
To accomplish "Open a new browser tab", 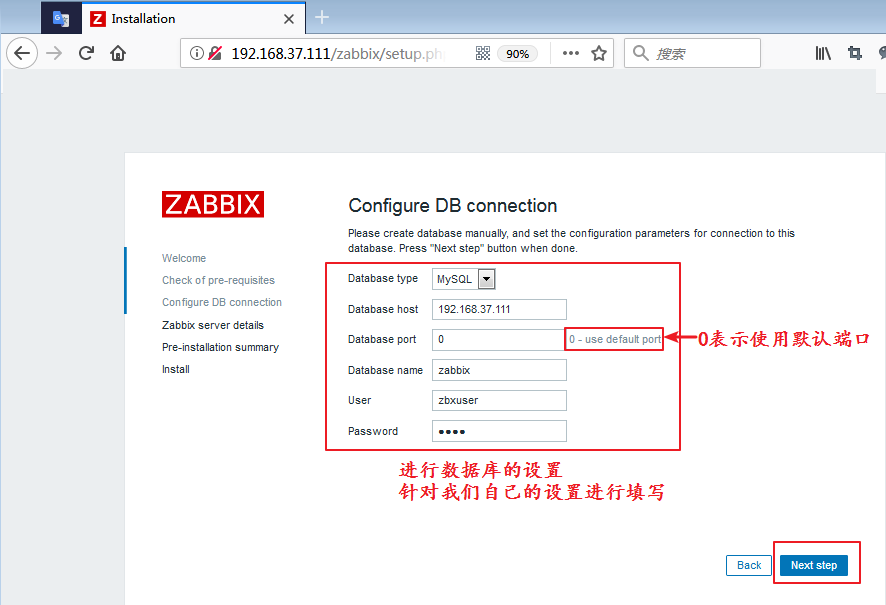I will pyautogui.click(x=322, y=18).
